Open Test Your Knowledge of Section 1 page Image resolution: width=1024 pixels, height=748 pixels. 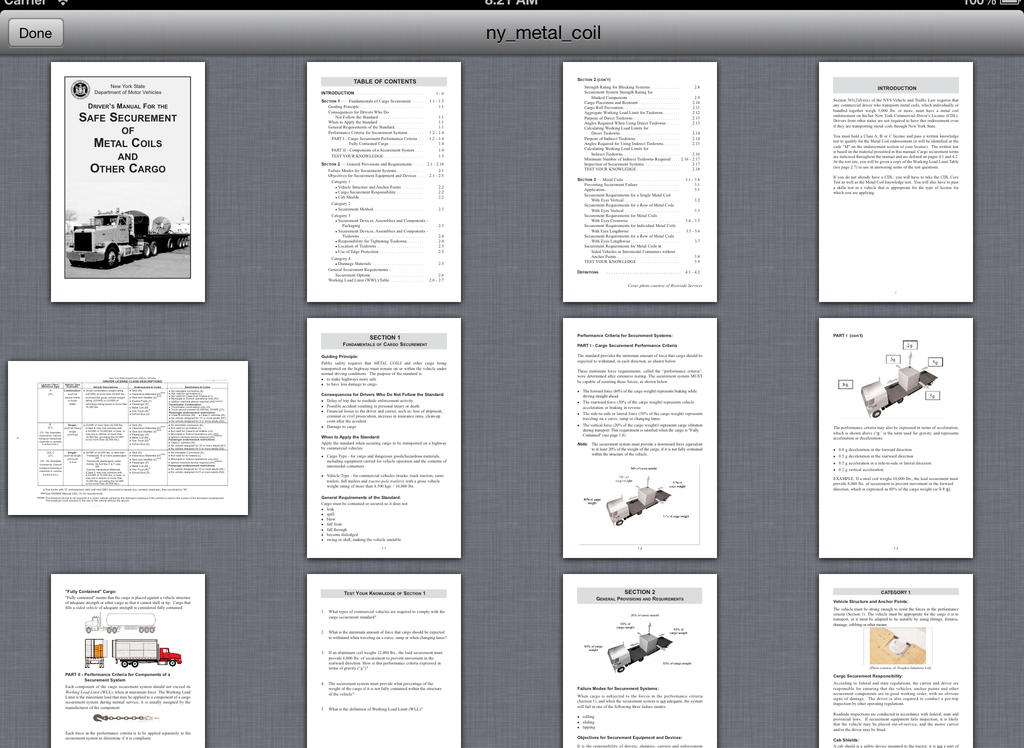pos(384,660)
